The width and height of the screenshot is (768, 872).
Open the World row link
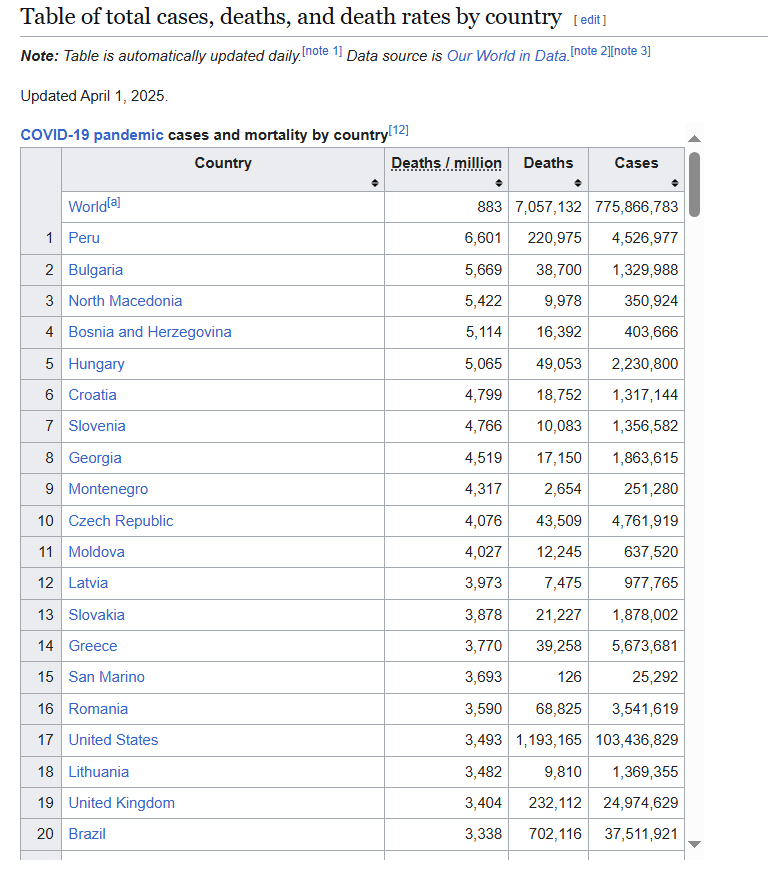(x=87, y=207)
